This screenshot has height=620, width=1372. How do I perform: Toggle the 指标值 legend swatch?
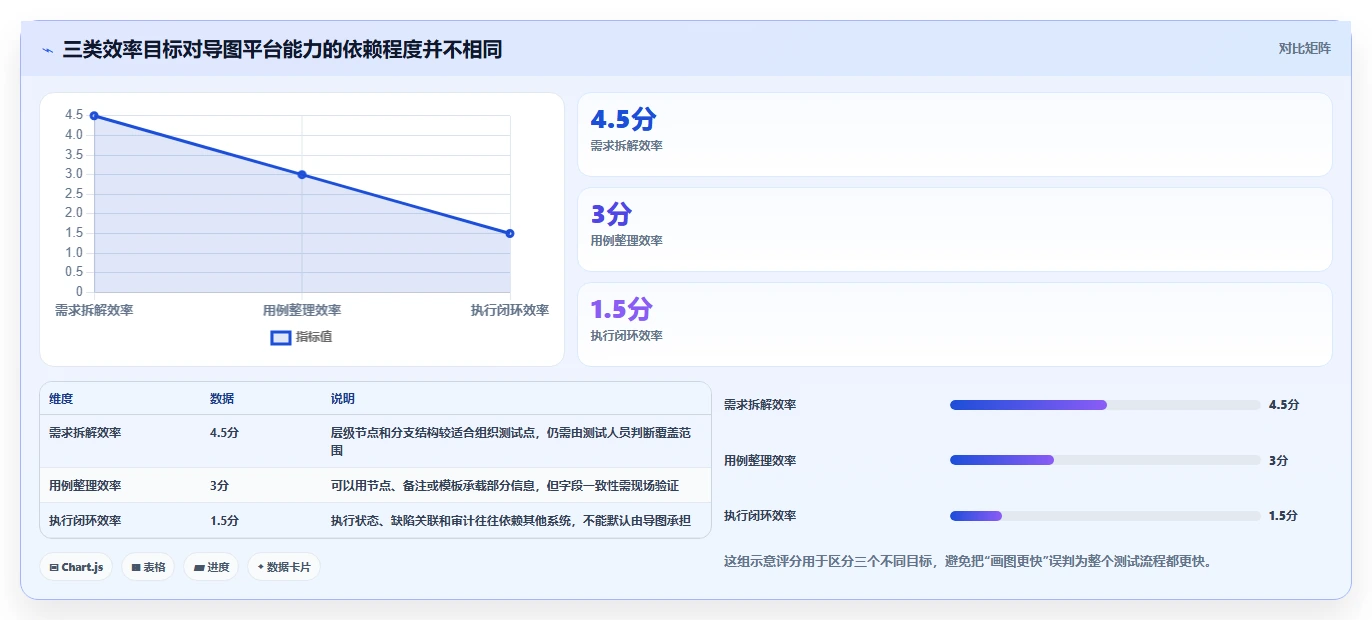pos(281,337)
